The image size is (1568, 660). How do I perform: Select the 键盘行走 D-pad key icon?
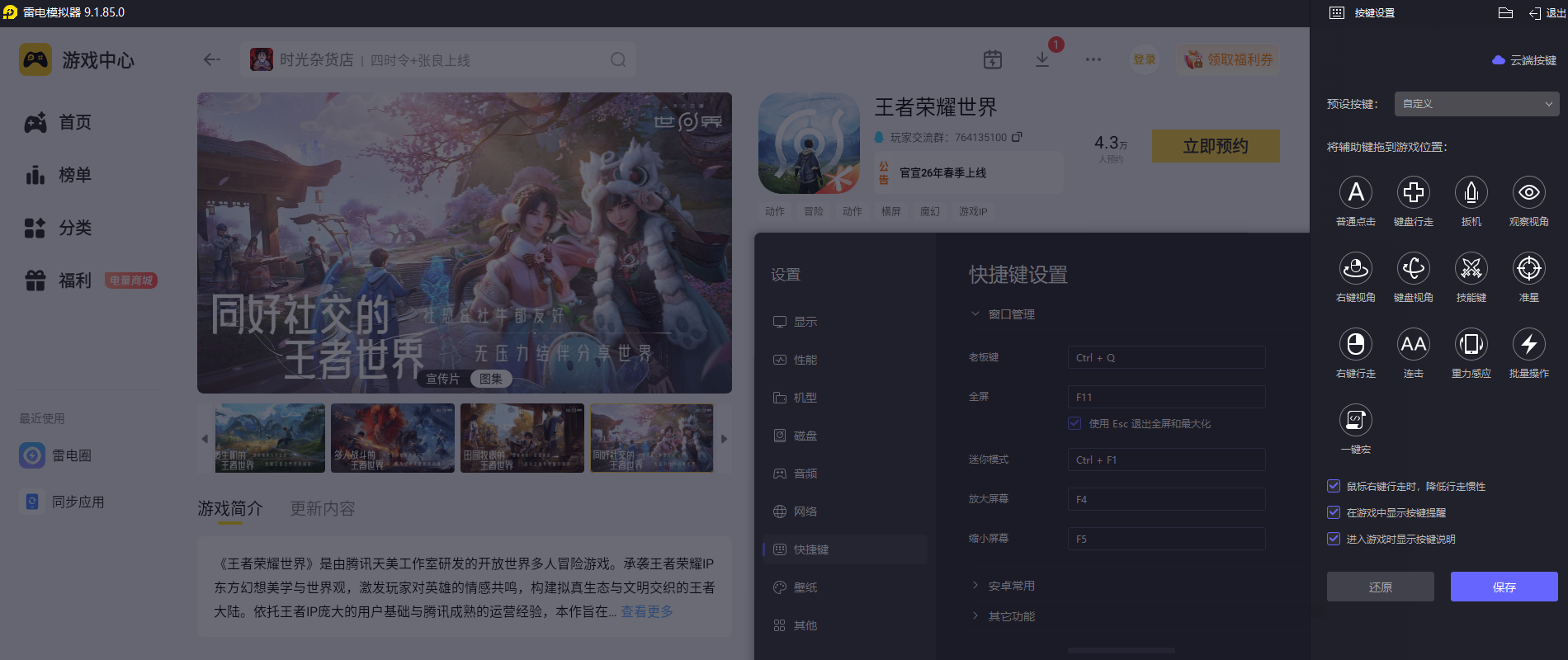[x=1414, y=192]
